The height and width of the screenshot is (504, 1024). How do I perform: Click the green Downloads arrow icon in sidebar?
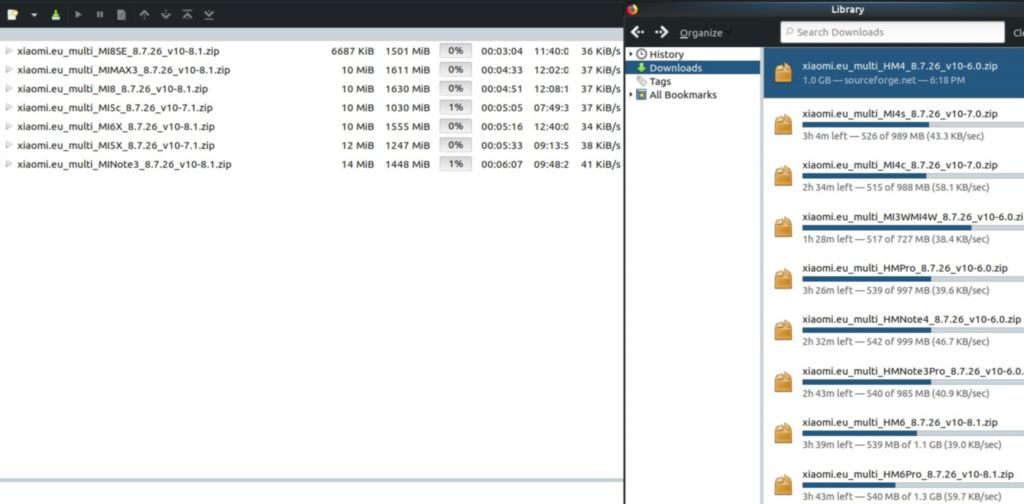(x=641, y=67)
